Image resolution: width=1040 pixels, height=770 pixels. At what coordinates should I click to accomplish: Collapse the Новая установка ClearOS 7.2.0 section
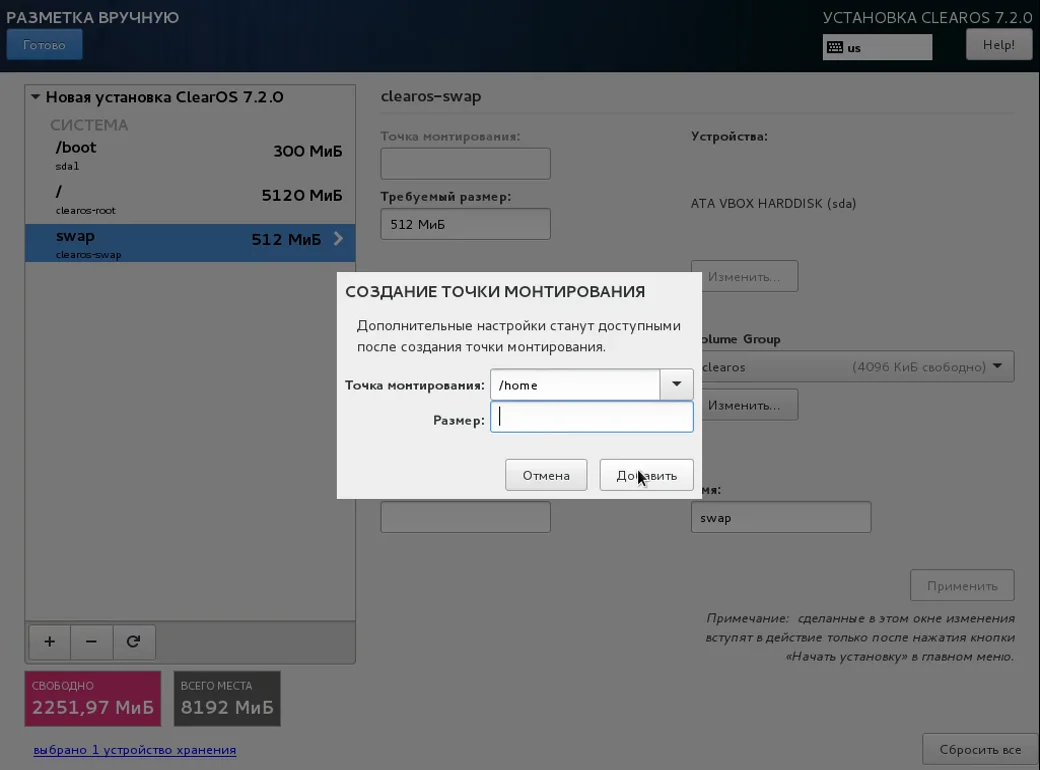[x=36, y=97]
